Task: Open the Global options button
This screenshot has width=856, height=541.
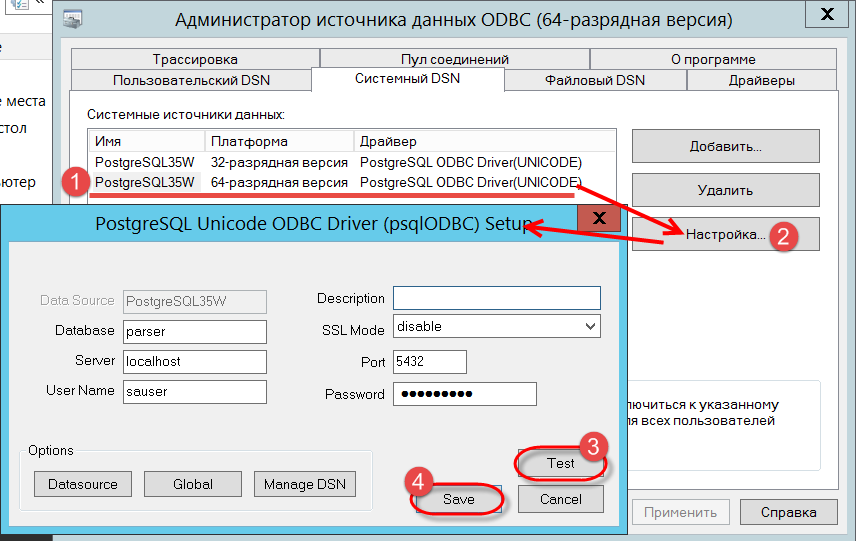Action: (x=193, y=484)
